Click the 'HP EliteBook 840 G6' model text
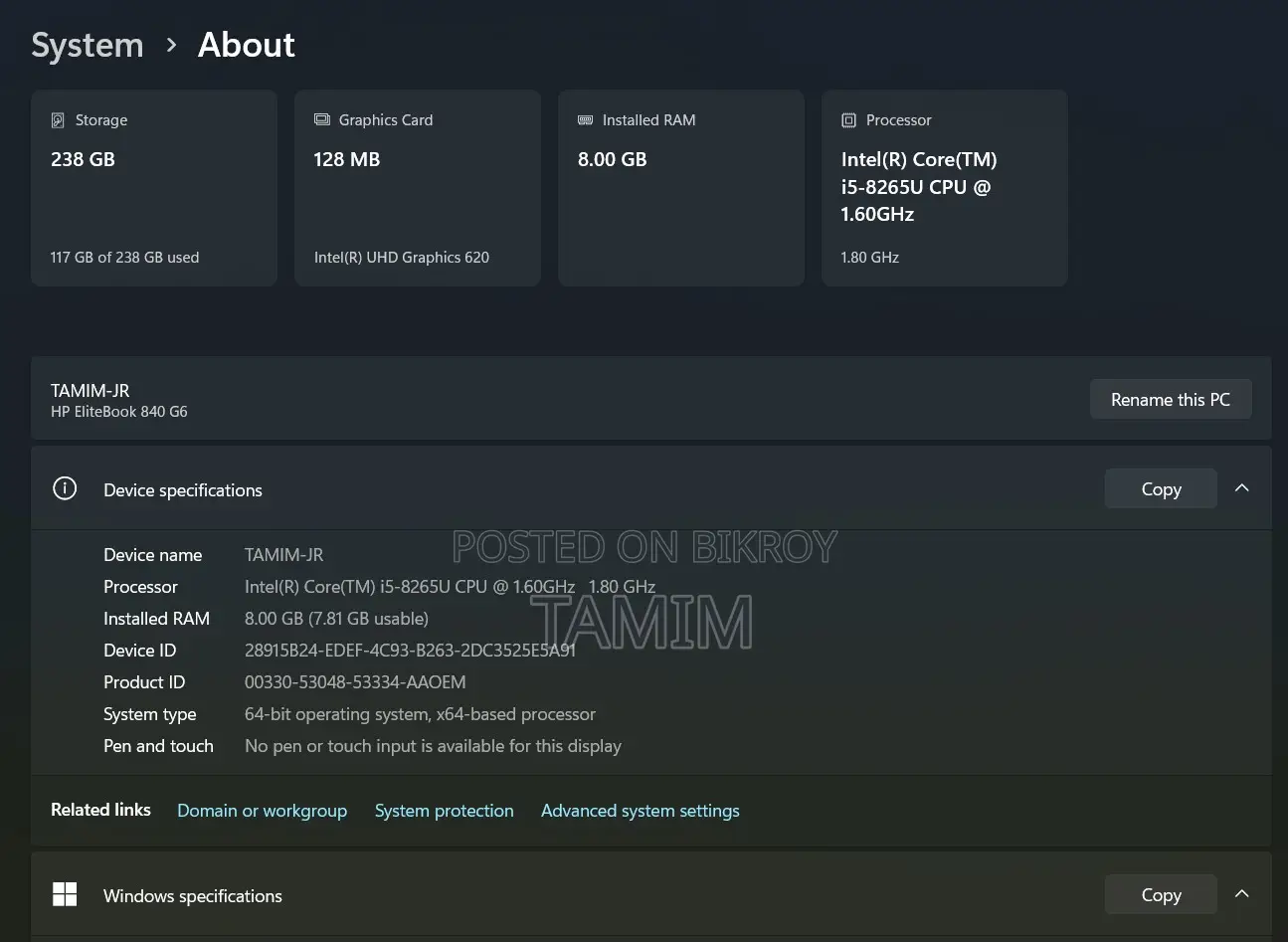This screenshot has width=1288, height=942. point(119,412)
